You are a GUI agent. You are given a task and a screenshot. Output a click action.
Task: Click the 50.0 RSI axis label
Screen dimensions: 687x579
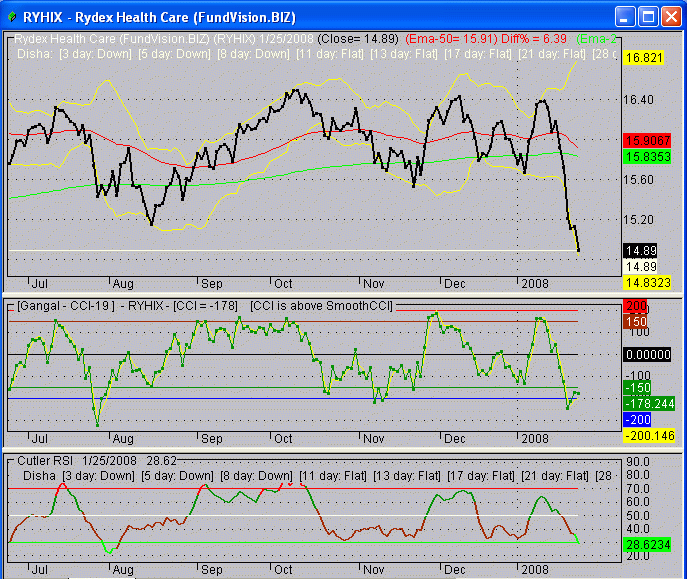click(x=638, y=515)
